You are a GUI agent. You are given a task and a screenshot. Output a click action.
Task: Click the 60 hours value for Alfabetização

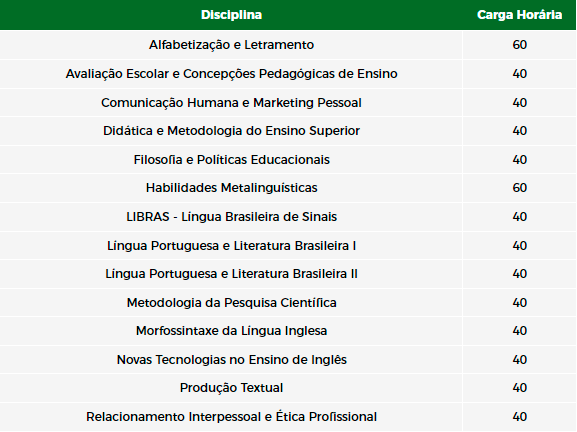520,45
